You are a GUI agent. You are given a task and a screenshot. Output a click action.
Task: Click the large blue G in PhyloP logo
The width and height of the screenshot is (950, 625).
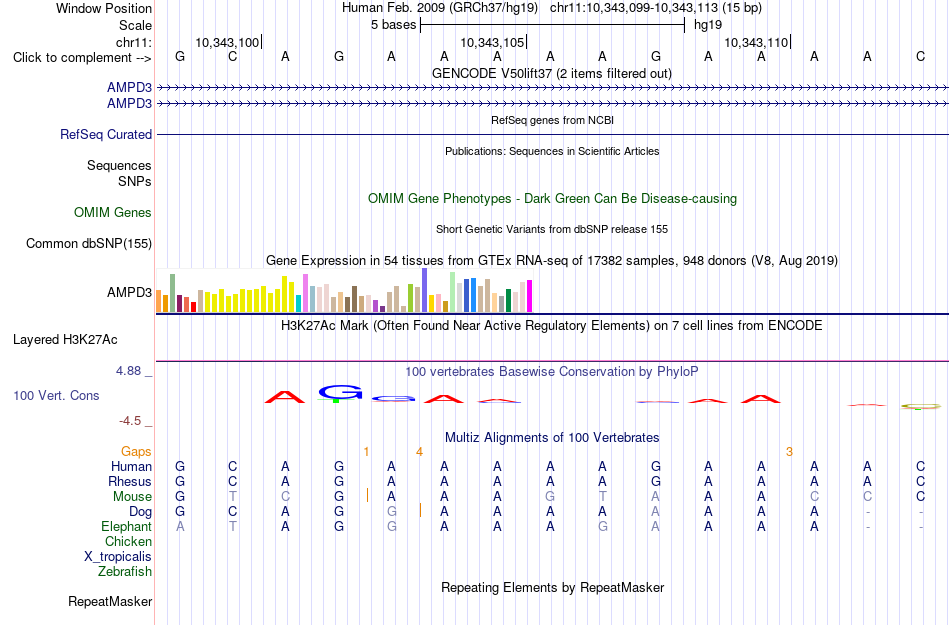(x=340, y=392)
